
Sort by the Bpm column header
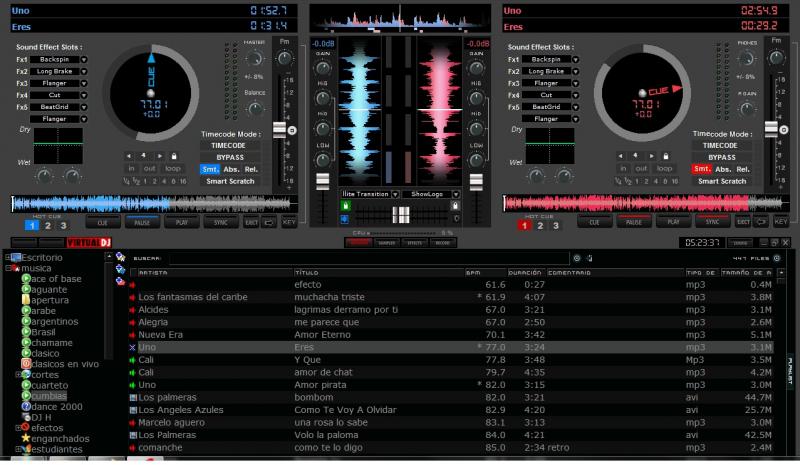pos(486,273)
